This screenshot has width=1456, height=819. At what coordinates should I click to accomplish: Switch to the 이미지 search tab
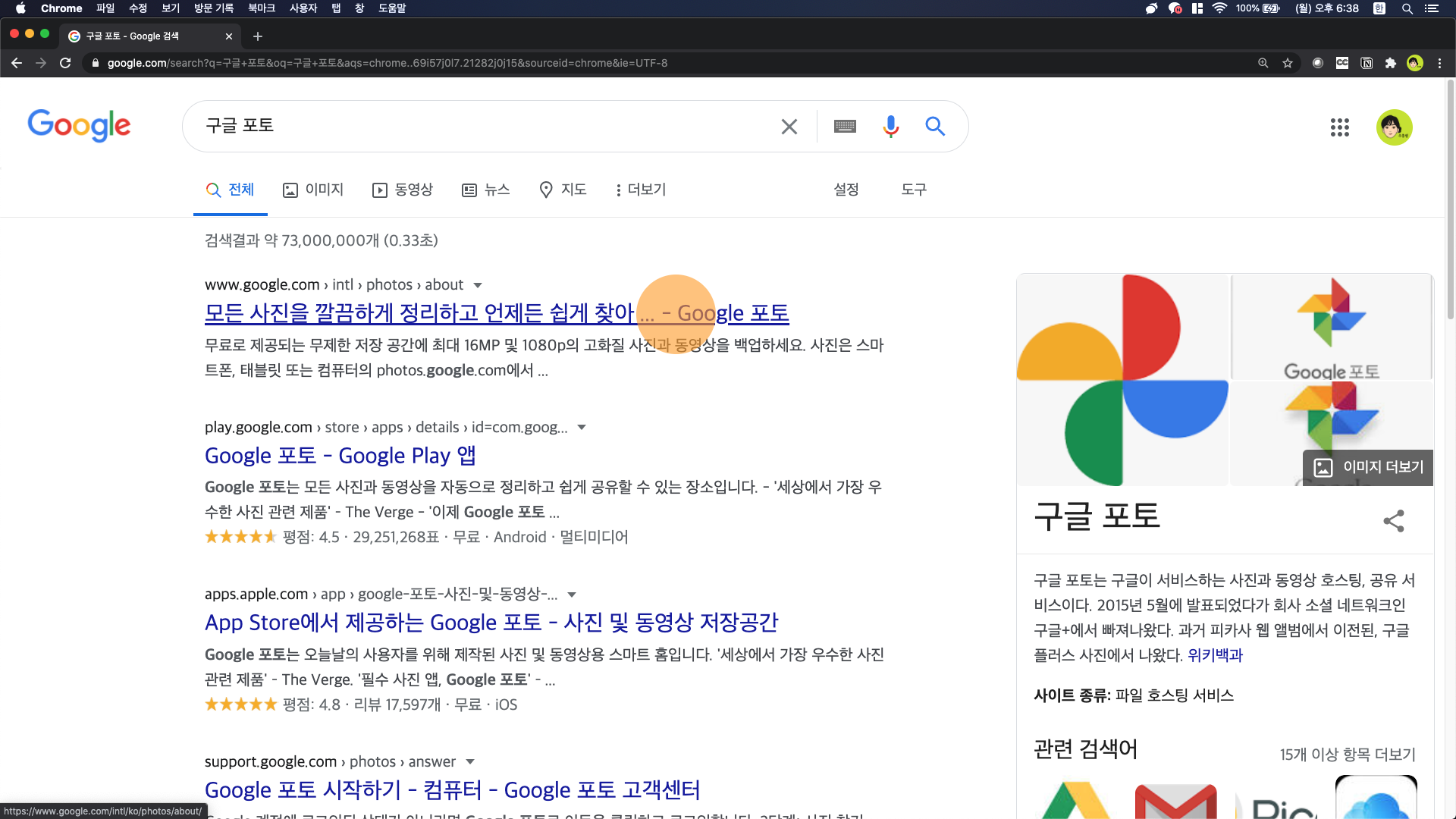(x=313, y=190)
